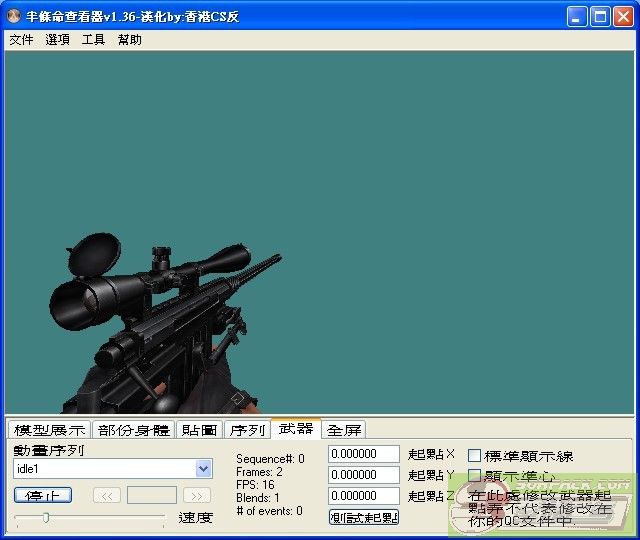This screenshot has height=540, width=640.
Task: Click the 起點X origin value field
Action: (x=364, y=454)
